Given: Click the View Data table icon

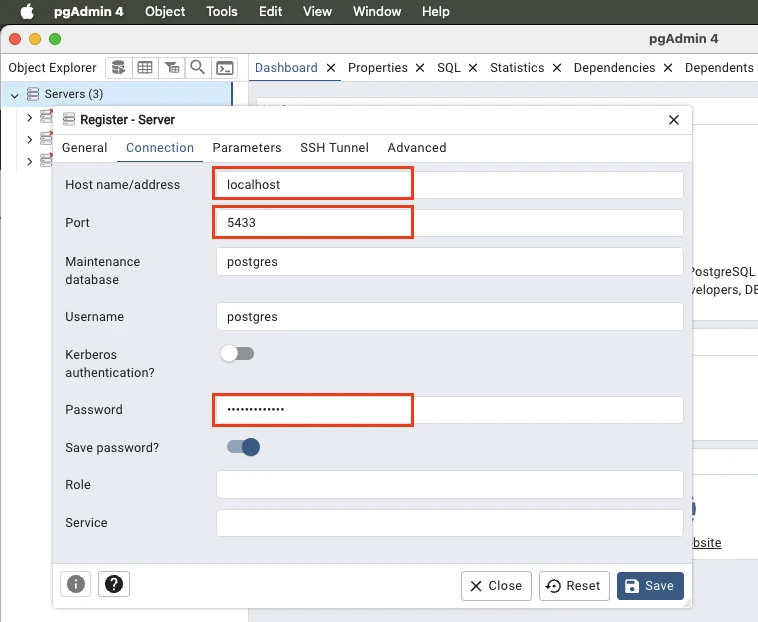Looking at the screenshot, I should click(x=145, y=68).
